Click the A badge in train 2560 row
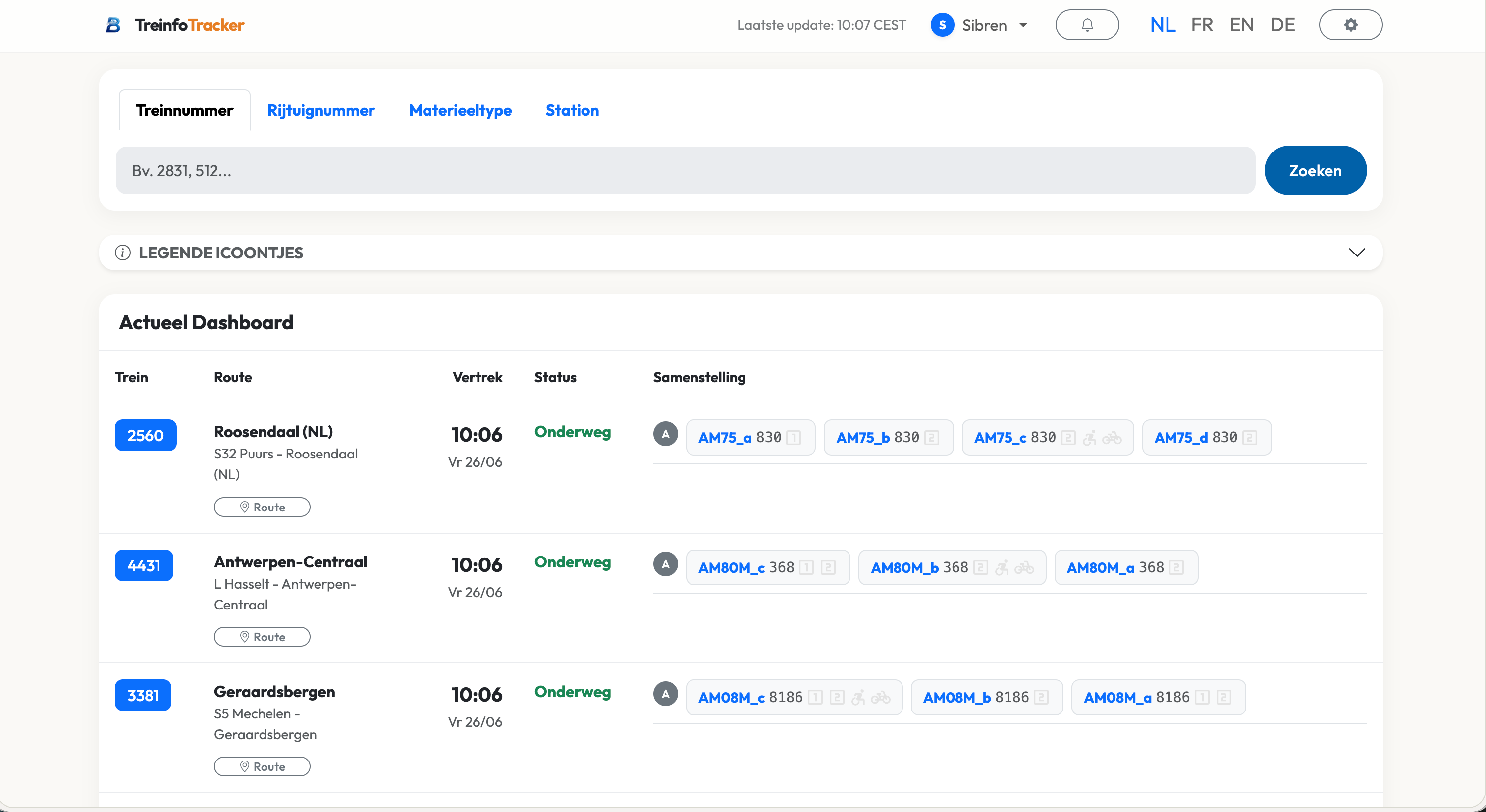 pos(665,434)
